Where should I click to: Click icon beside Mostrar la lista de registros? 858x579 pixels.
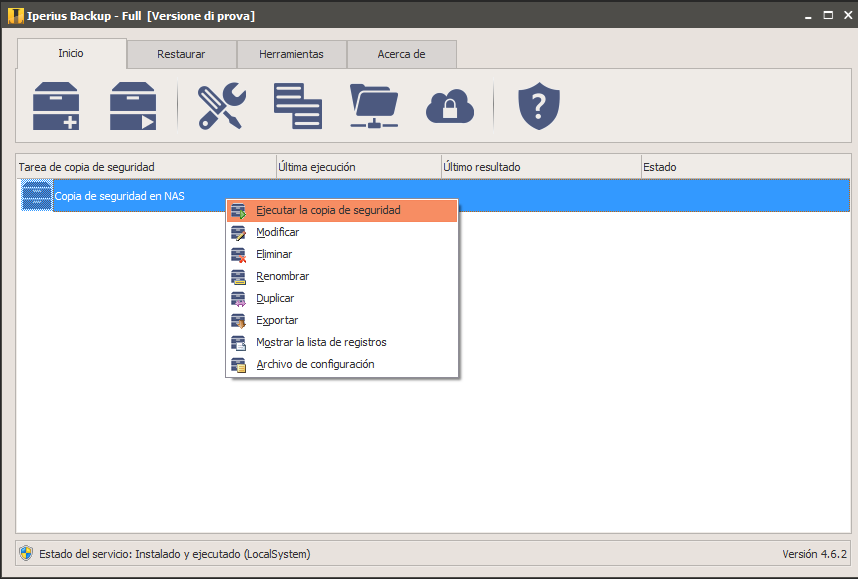pos(239,343)
